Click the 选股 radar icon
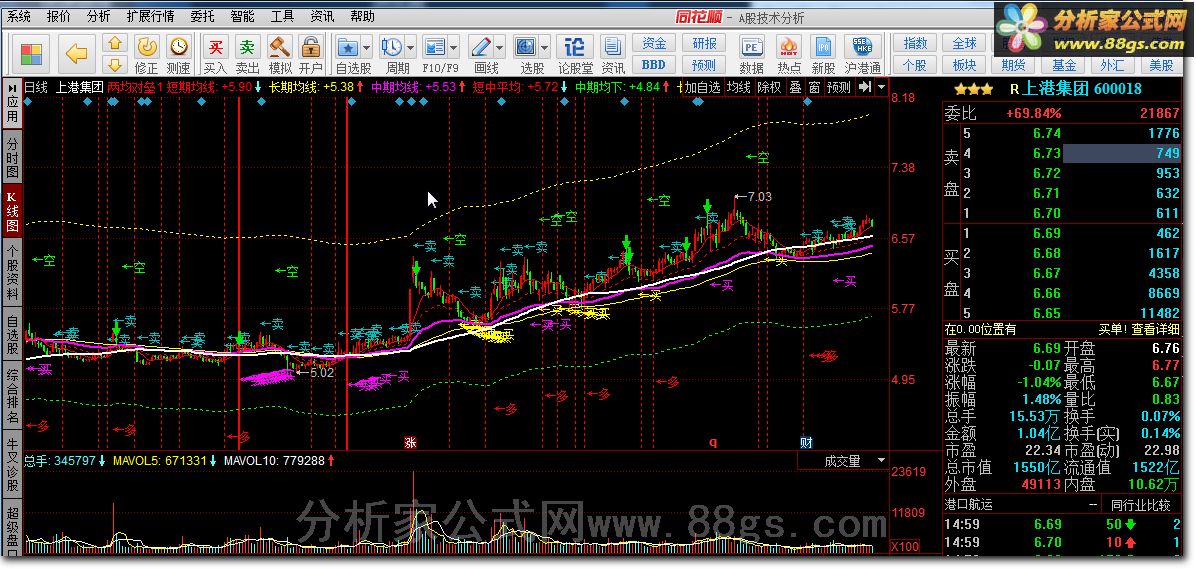The width and height of the screenshot is (1196, 569). 526,47
